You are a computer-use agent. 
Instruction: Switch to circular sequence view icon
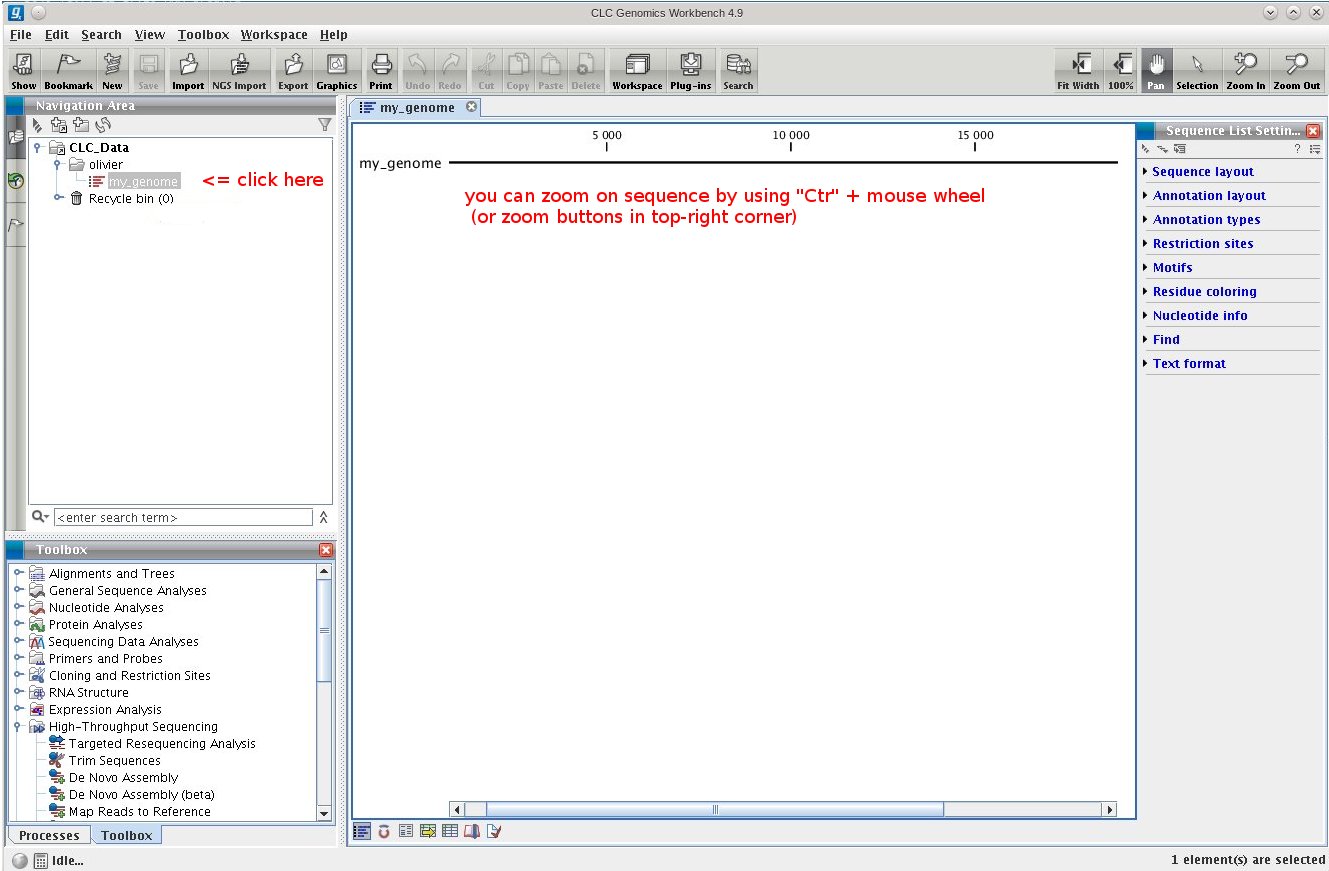click(384, 831)
